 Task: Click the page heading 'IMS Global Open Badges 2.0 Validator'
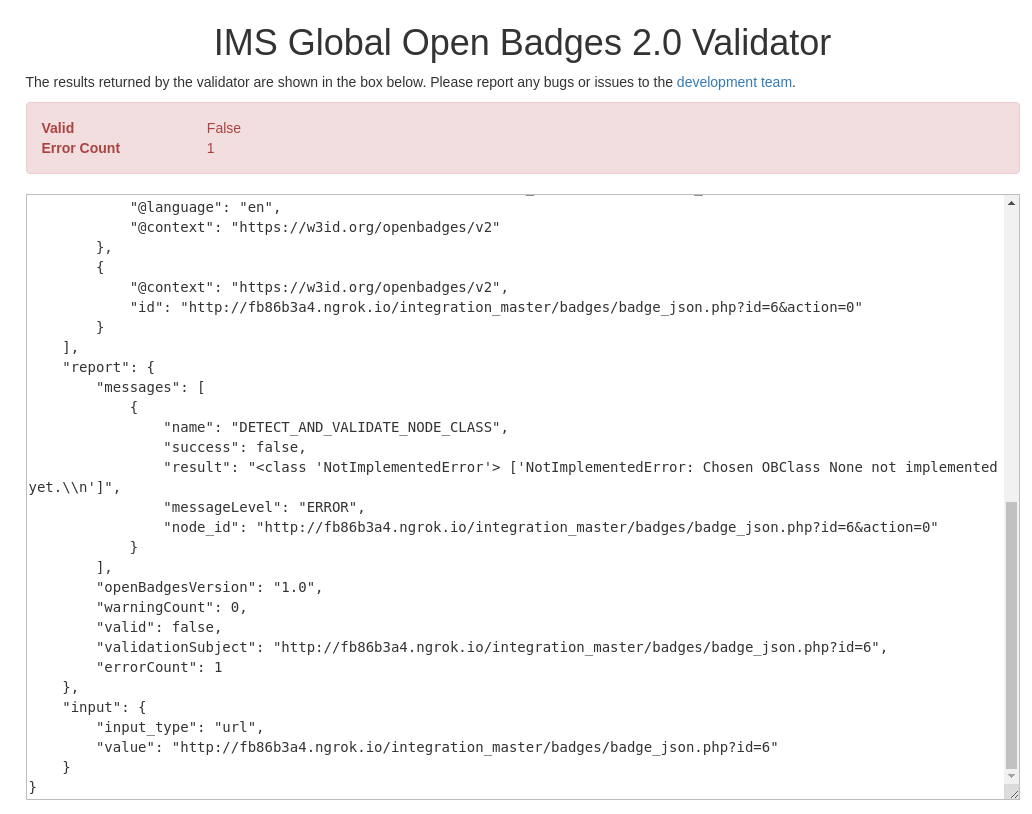[x=523, y=43]
